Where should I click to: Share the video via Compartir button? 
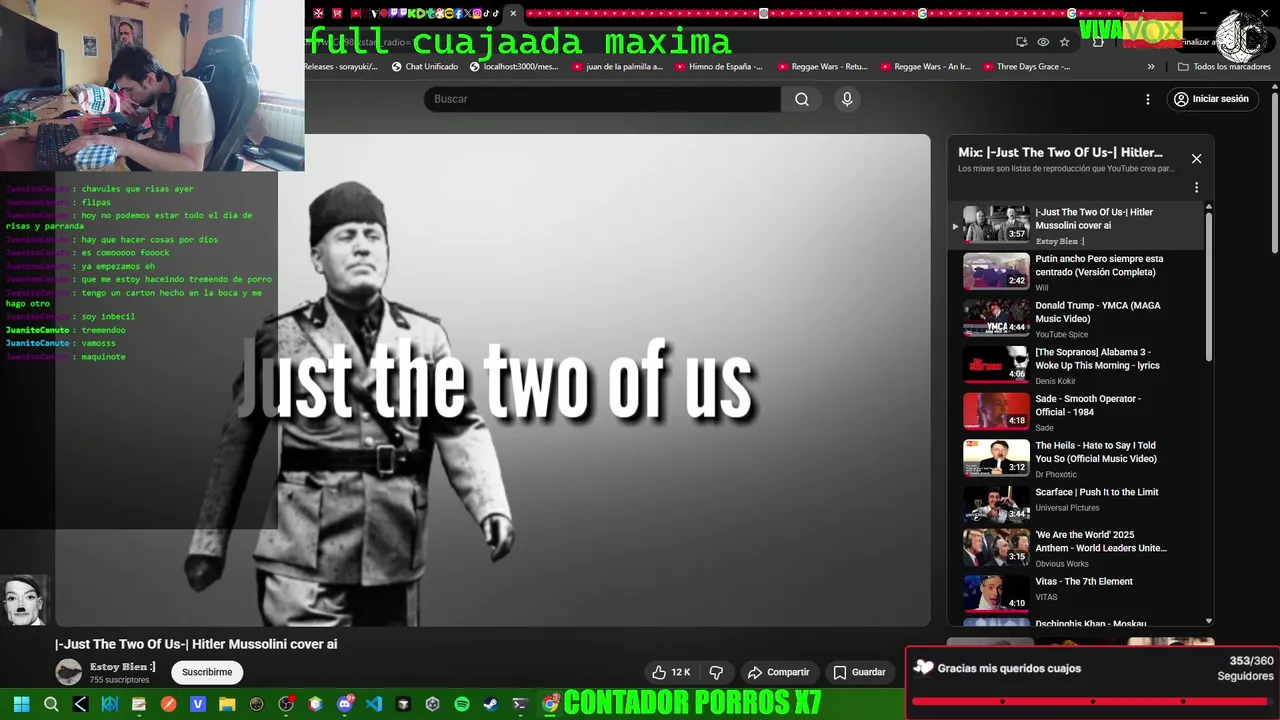tap(779, 672)
